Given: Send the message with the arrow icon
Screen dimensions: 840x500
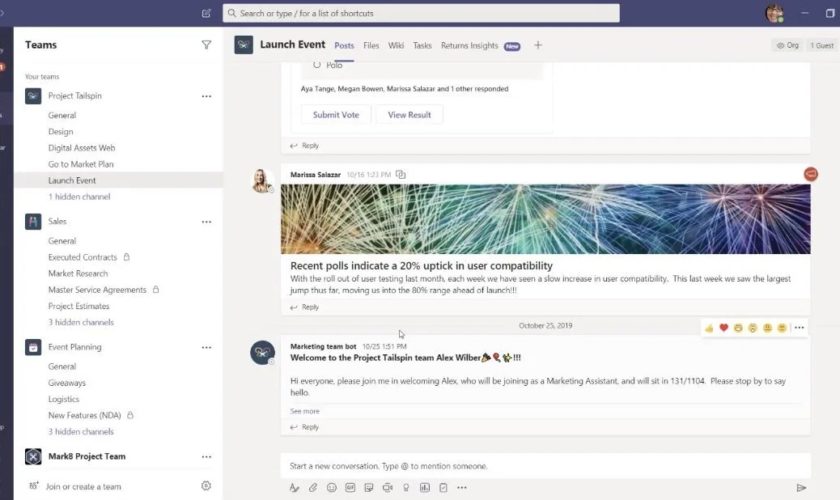Looking at the screenshot, I should point(801,488).
